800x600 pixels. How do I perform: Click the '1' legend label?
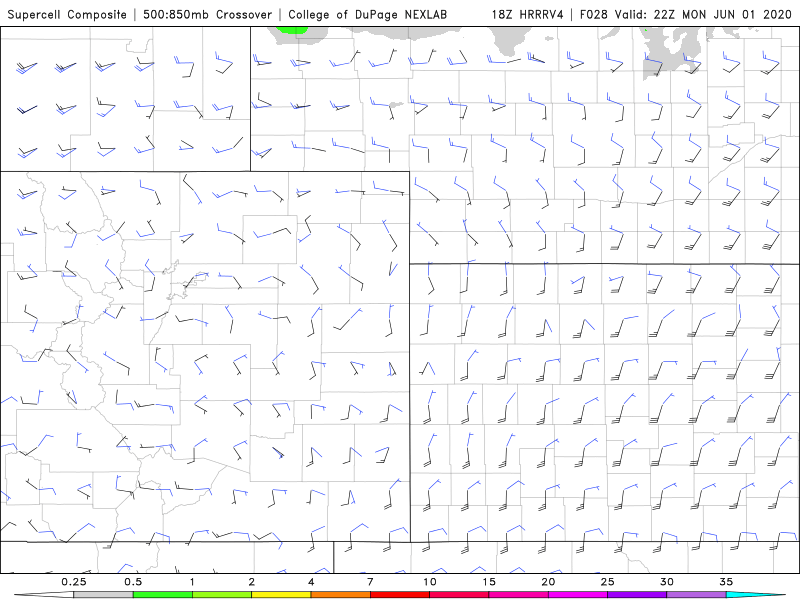coord(192,582)
